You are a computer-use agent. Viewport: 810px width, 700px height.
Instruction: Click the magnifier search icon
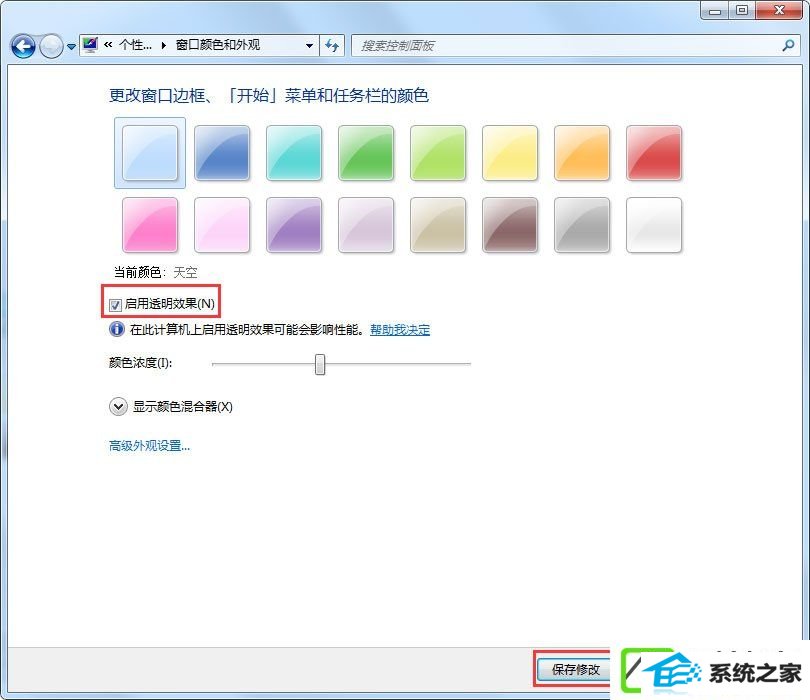788,45
